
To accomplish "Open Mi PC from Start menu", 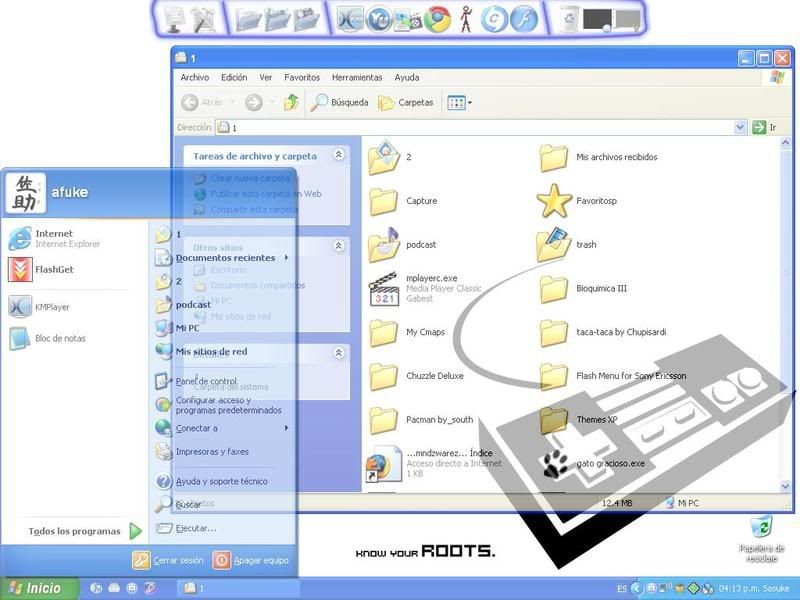I will [x=177, y=328].
